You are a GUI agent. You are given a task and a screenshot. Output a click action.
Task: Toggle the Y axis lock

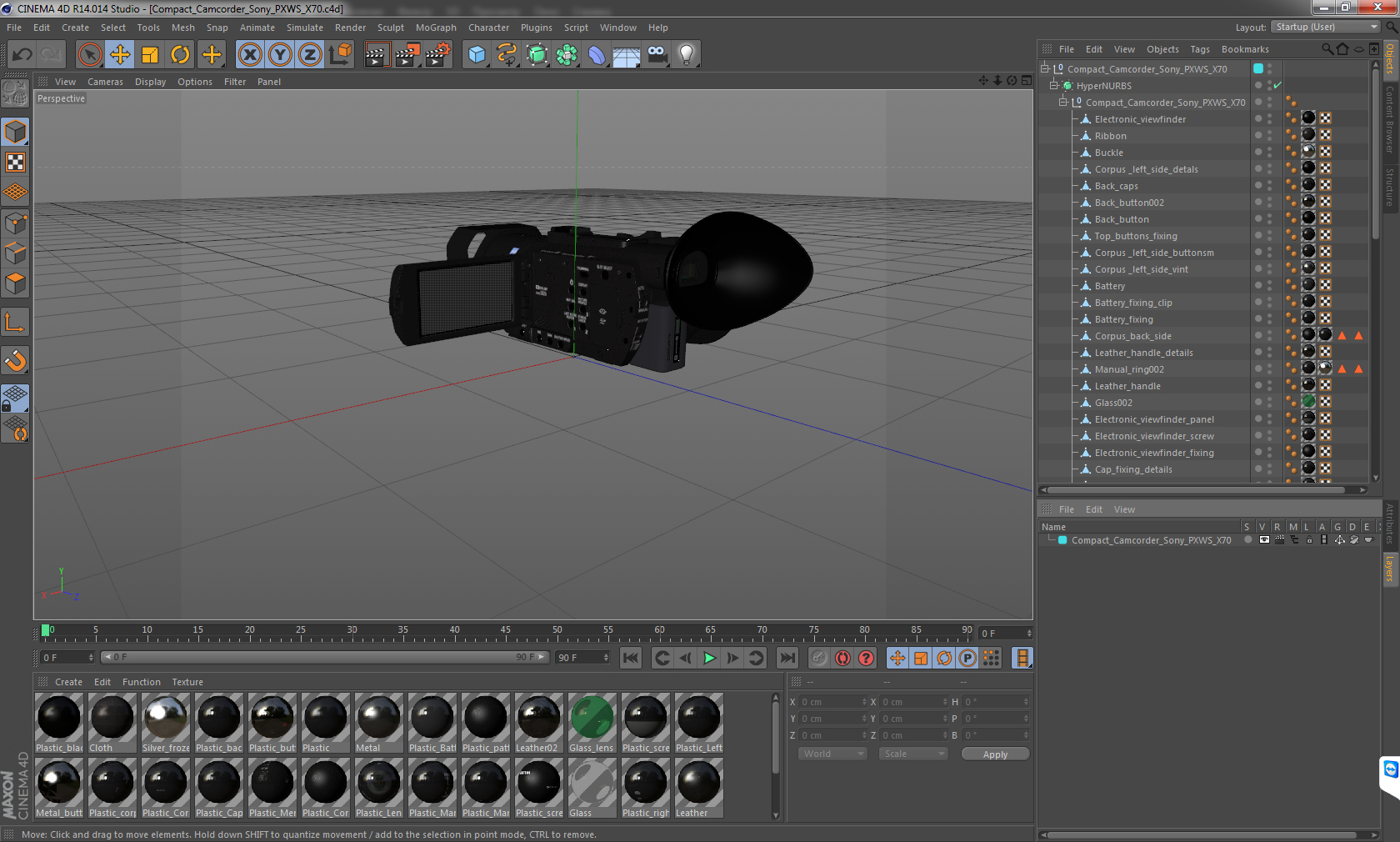pyautogui.click(x=280, y=55)
